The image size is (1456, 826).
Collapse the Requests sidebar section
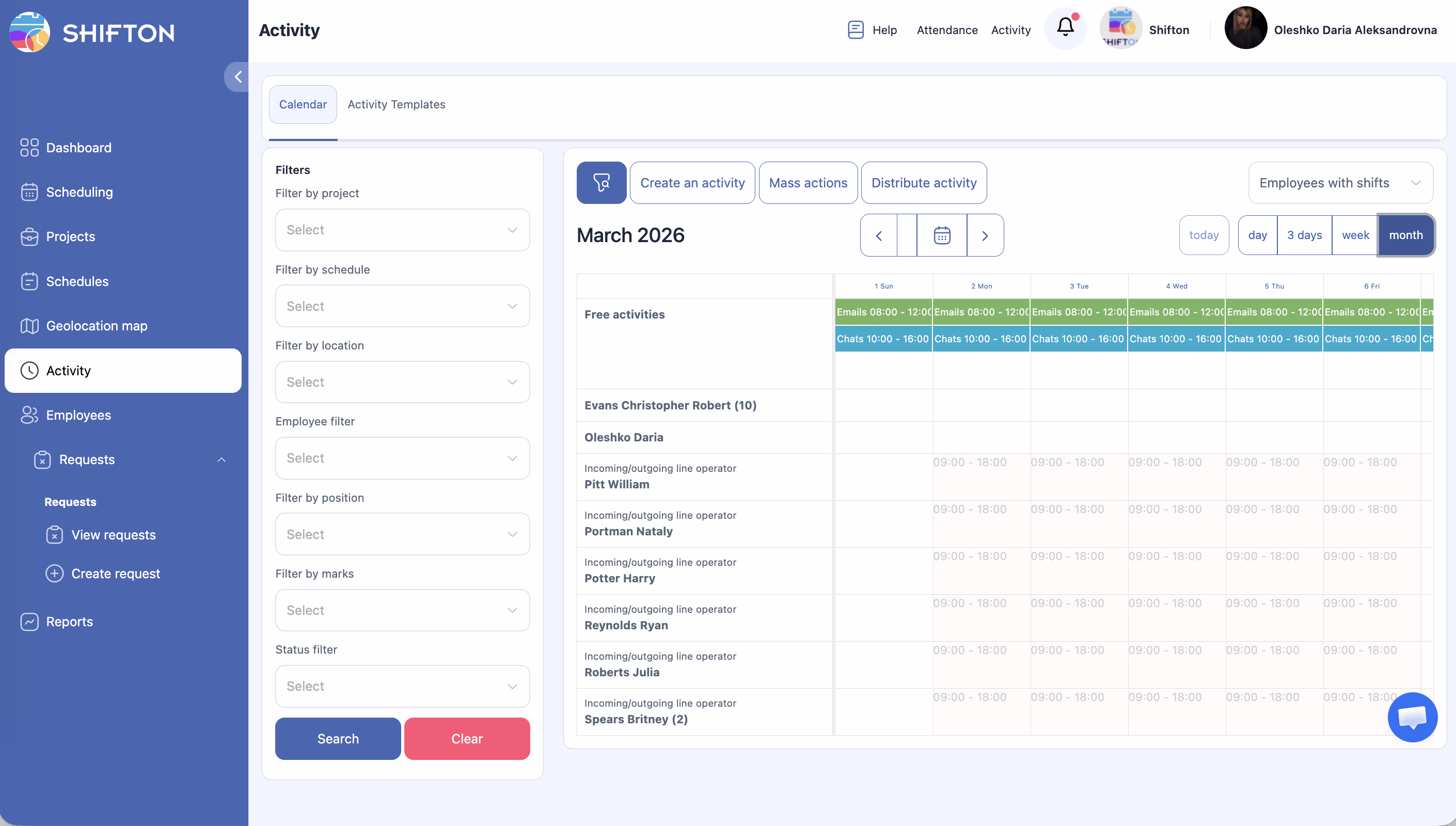[221, 459]
